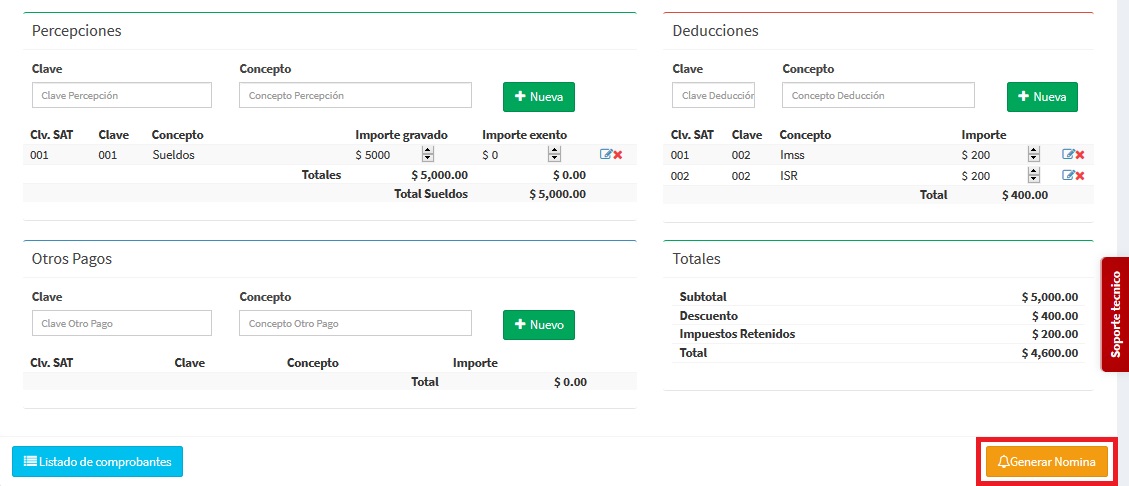Click the Generar Nomina button
Image resolution: width=1129 pixels, height=486 pixels.
pos(1046,462)
